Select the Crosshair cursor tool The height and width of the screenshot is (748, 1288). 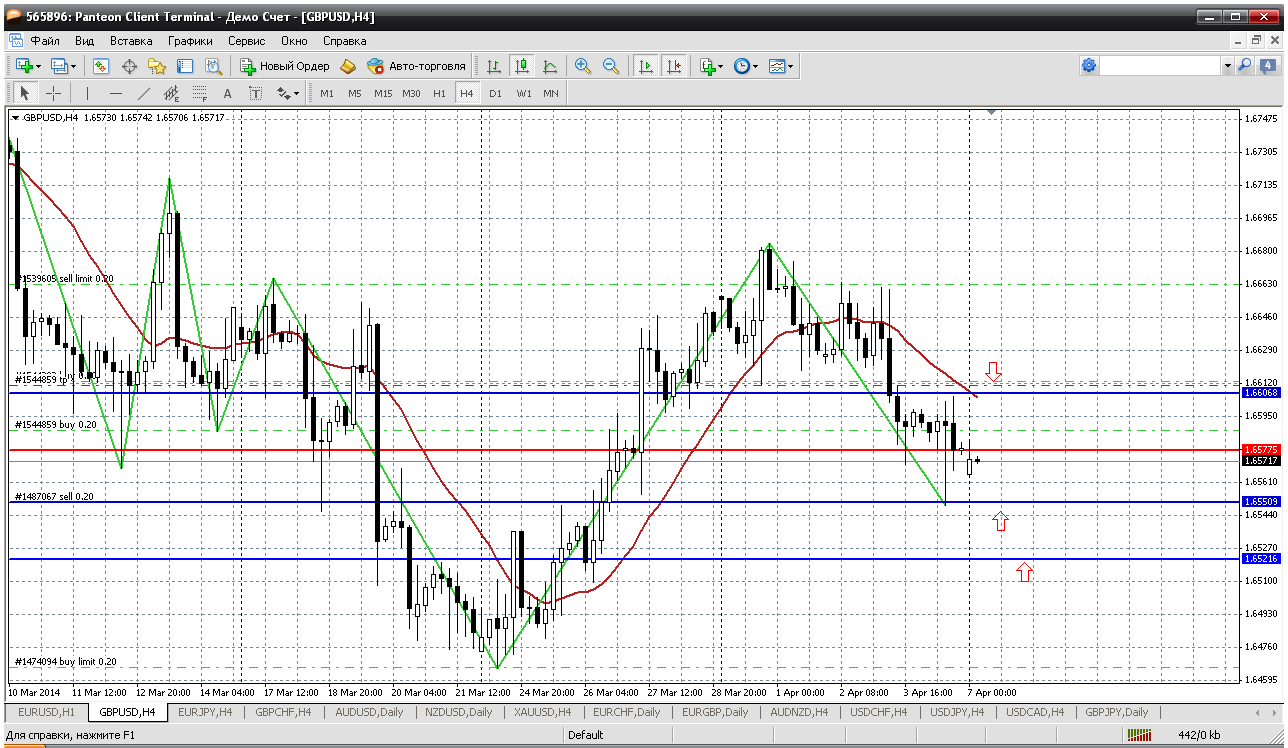(53, 93)
